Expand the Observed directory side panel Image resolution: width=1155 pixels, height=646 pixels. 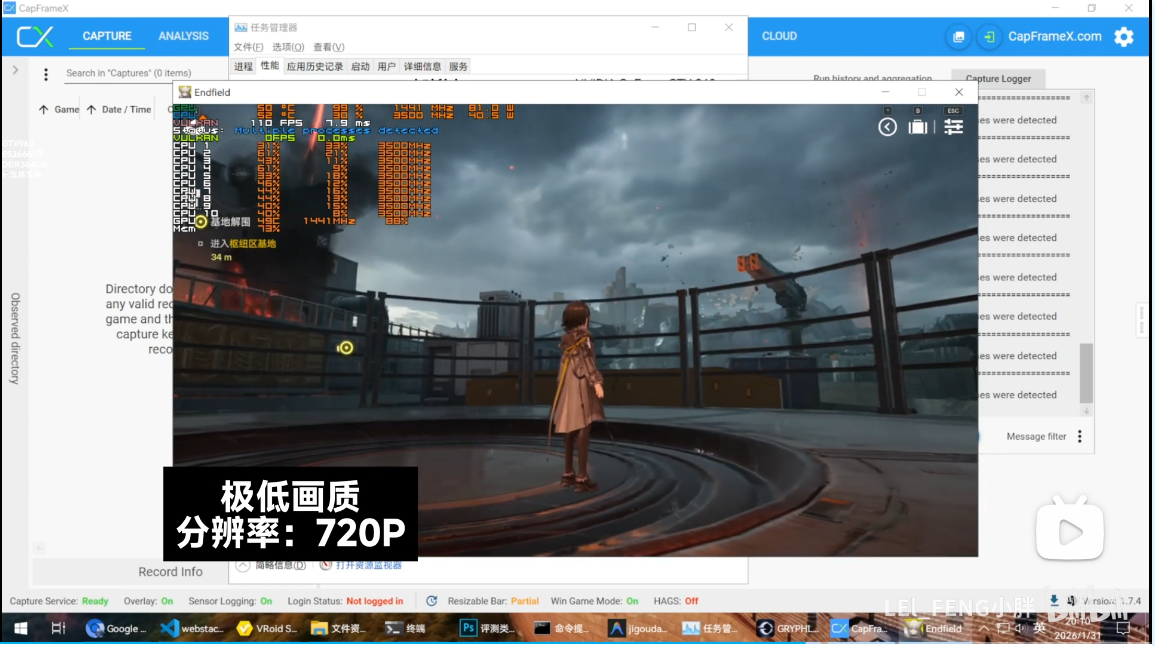(15, 70)
